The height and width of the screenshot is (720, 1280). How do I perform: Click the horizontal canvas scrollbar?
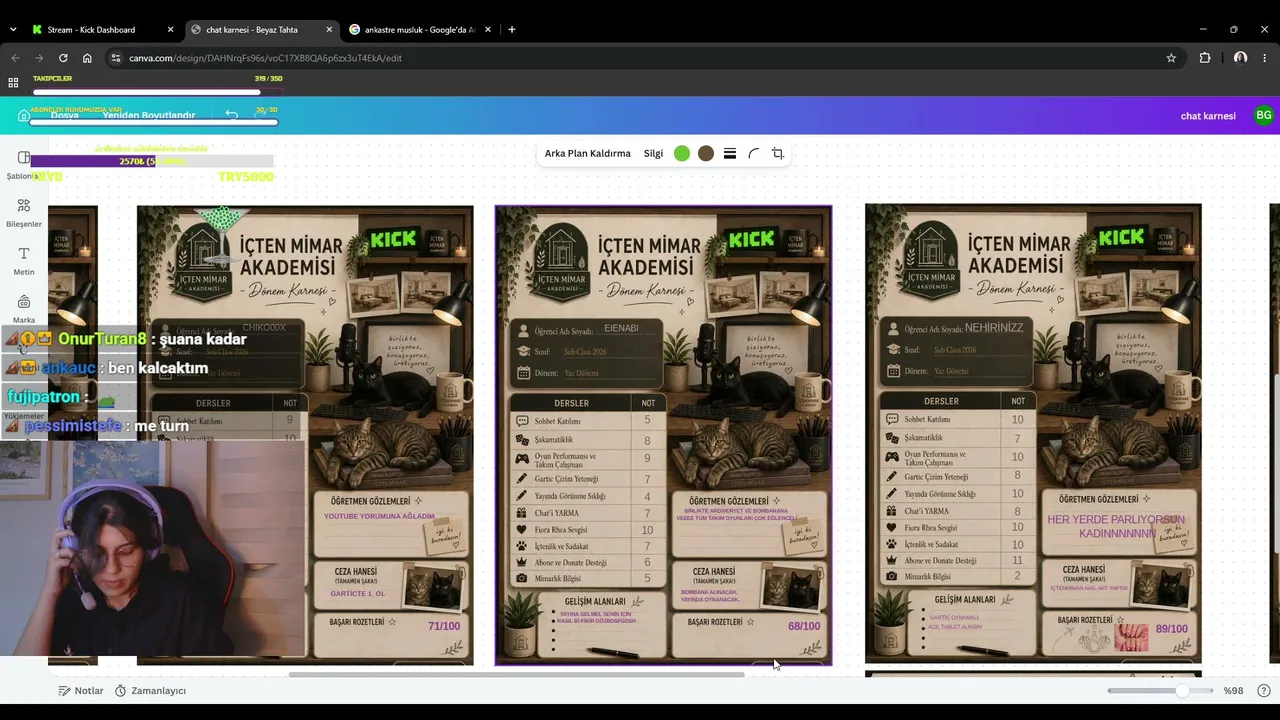coord(517,675)
